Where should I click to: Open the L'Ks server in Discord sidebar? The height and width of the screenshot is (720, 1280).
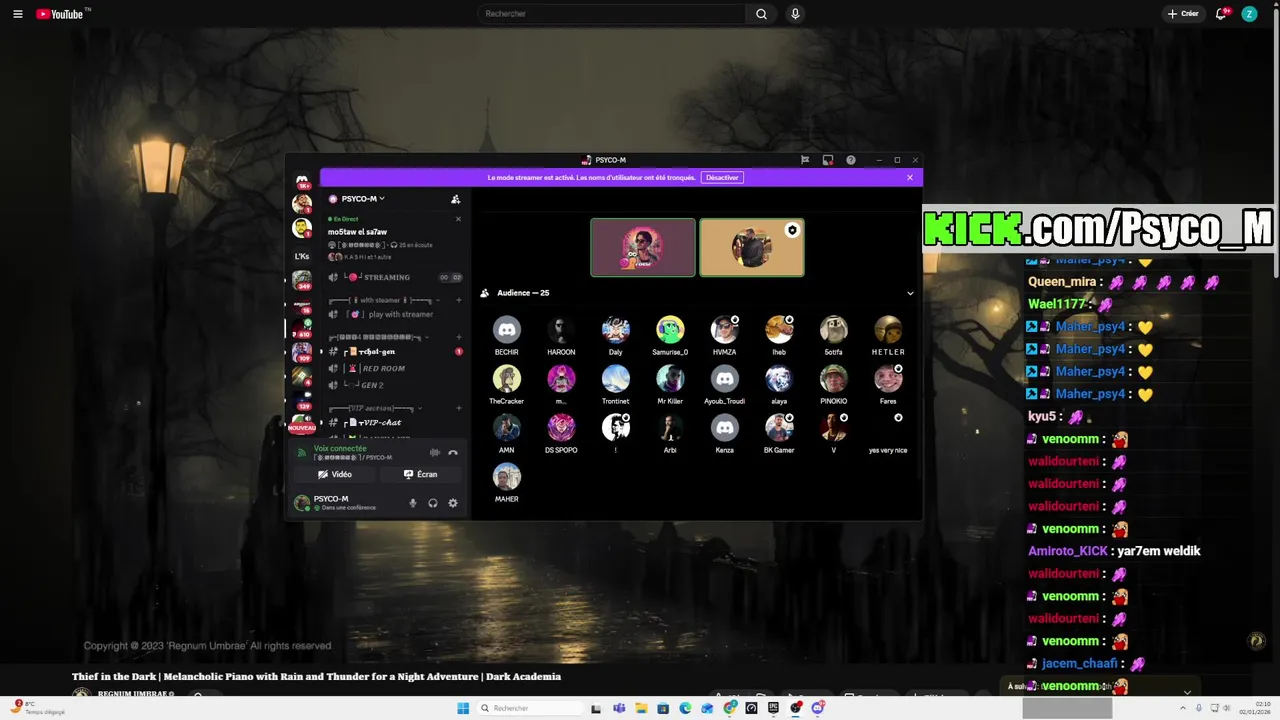pos(302,256)
